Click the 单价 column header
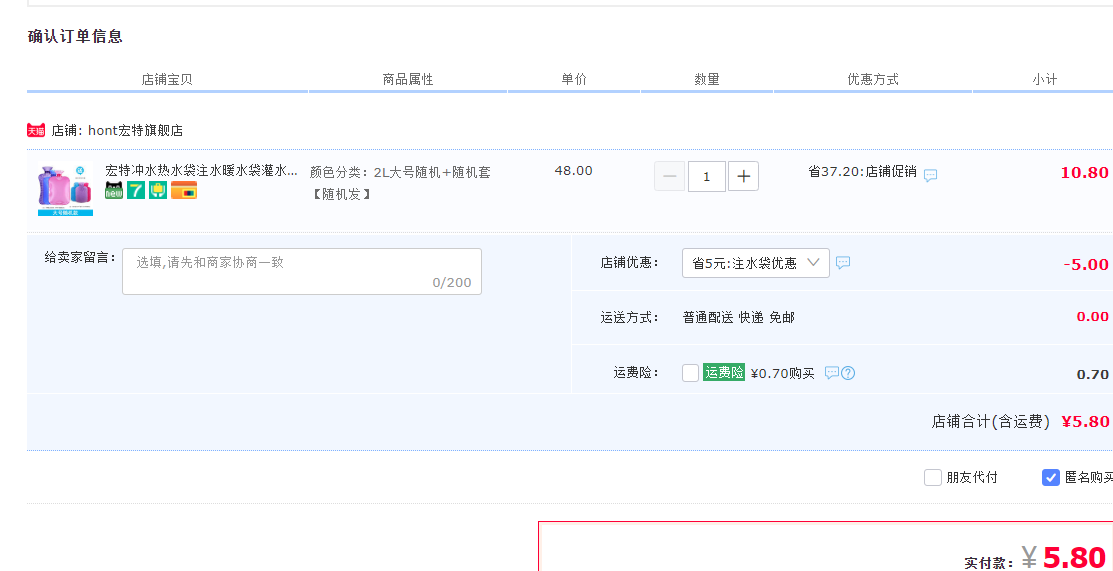1113x571 pixels. click(x=574, y=80)
